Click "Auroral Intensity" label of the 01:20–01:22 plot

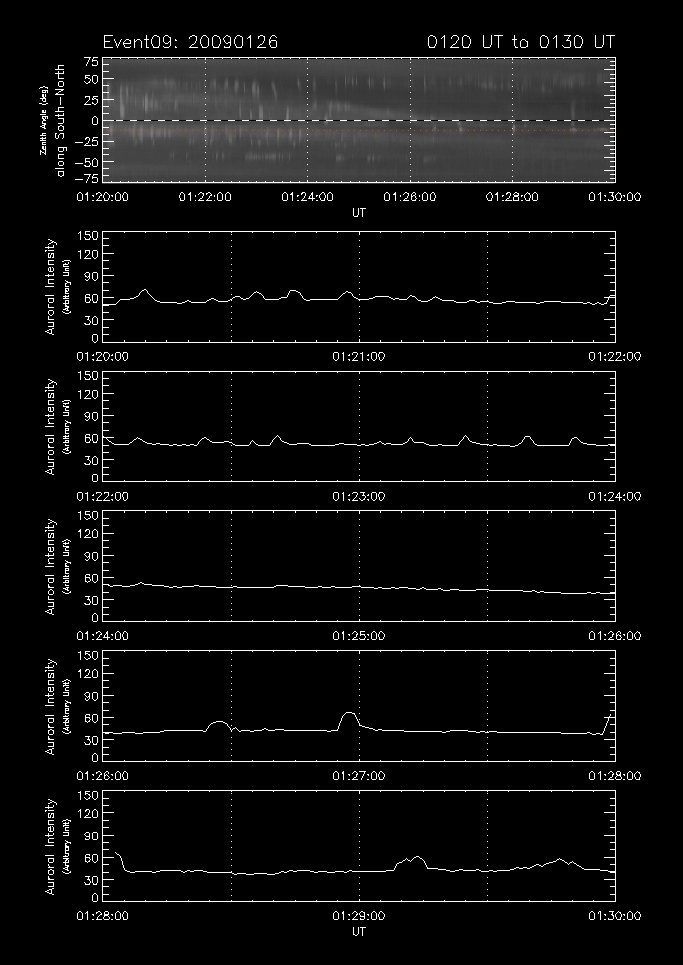coord(50,287)
